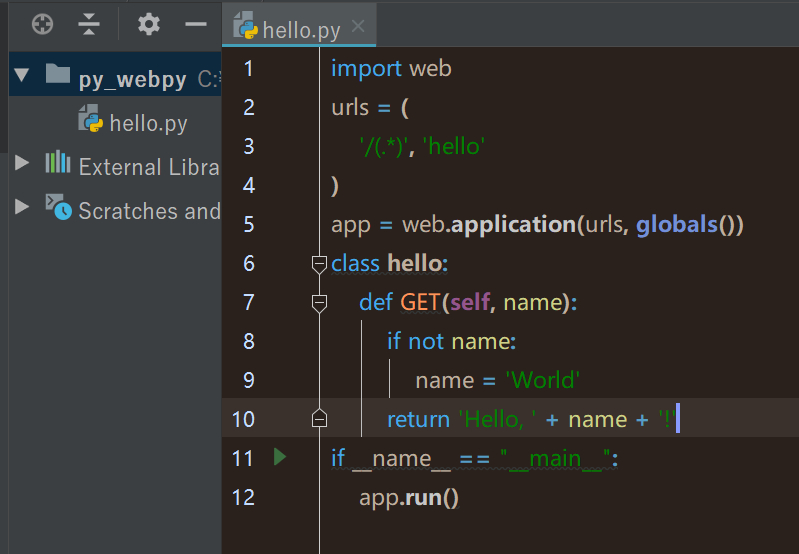
Task: Click the Python file icon beside hello.py in tree
Action: 91,122
